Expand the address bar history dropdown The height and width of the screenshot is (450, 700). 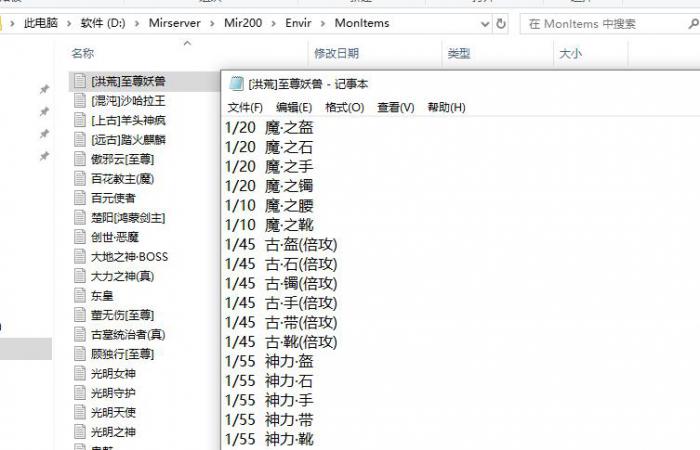click(x=485, y=24)
